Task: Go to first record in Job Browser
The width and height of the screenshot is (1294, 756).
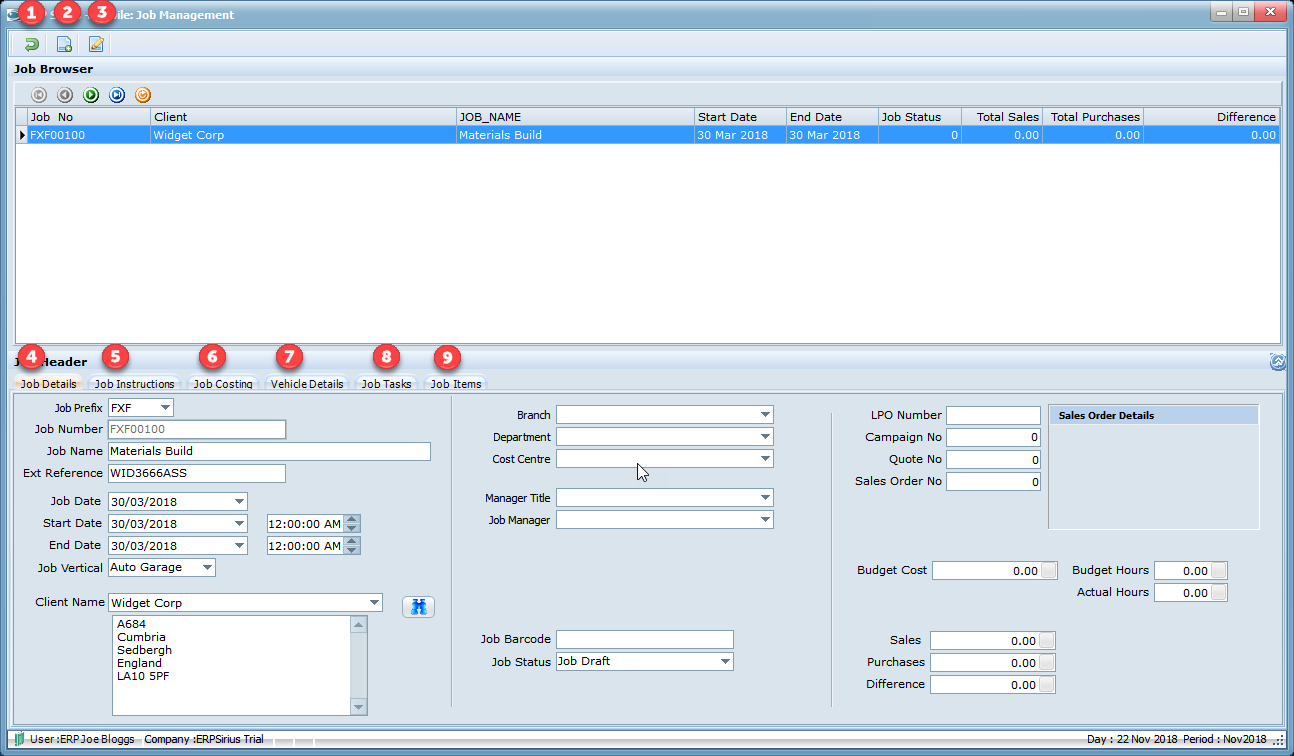Action: point(39,95)
